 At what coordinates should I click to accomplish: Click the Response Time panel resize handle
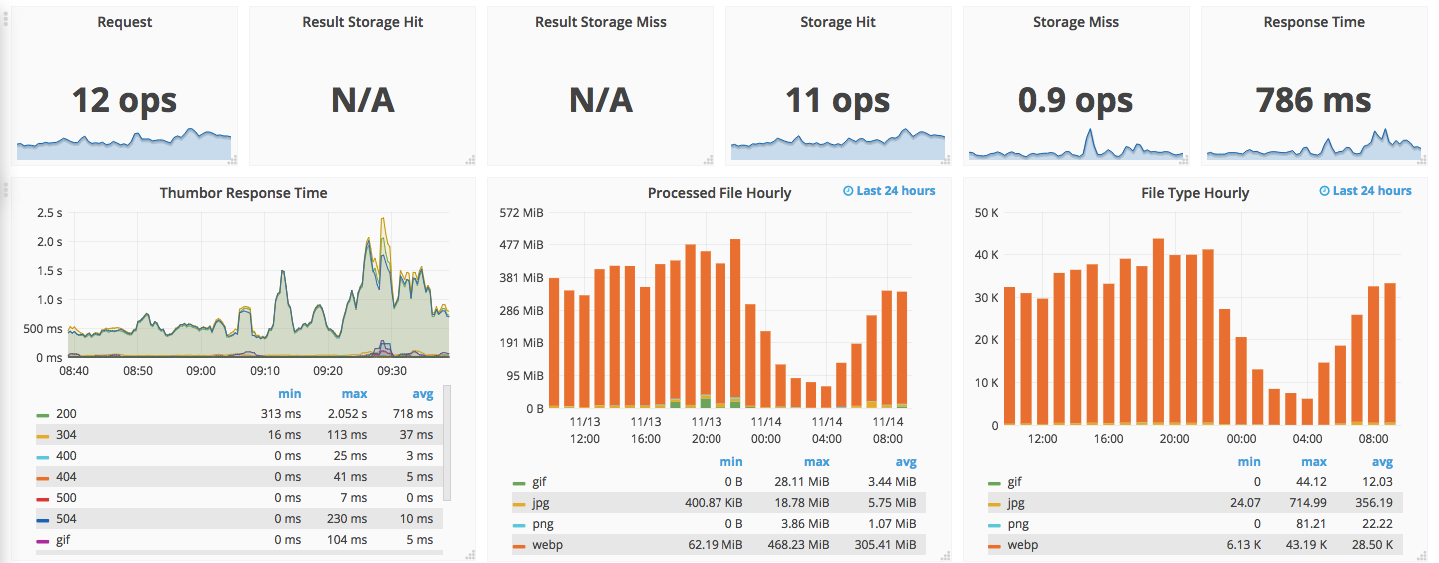click(x=1424, y=160)
